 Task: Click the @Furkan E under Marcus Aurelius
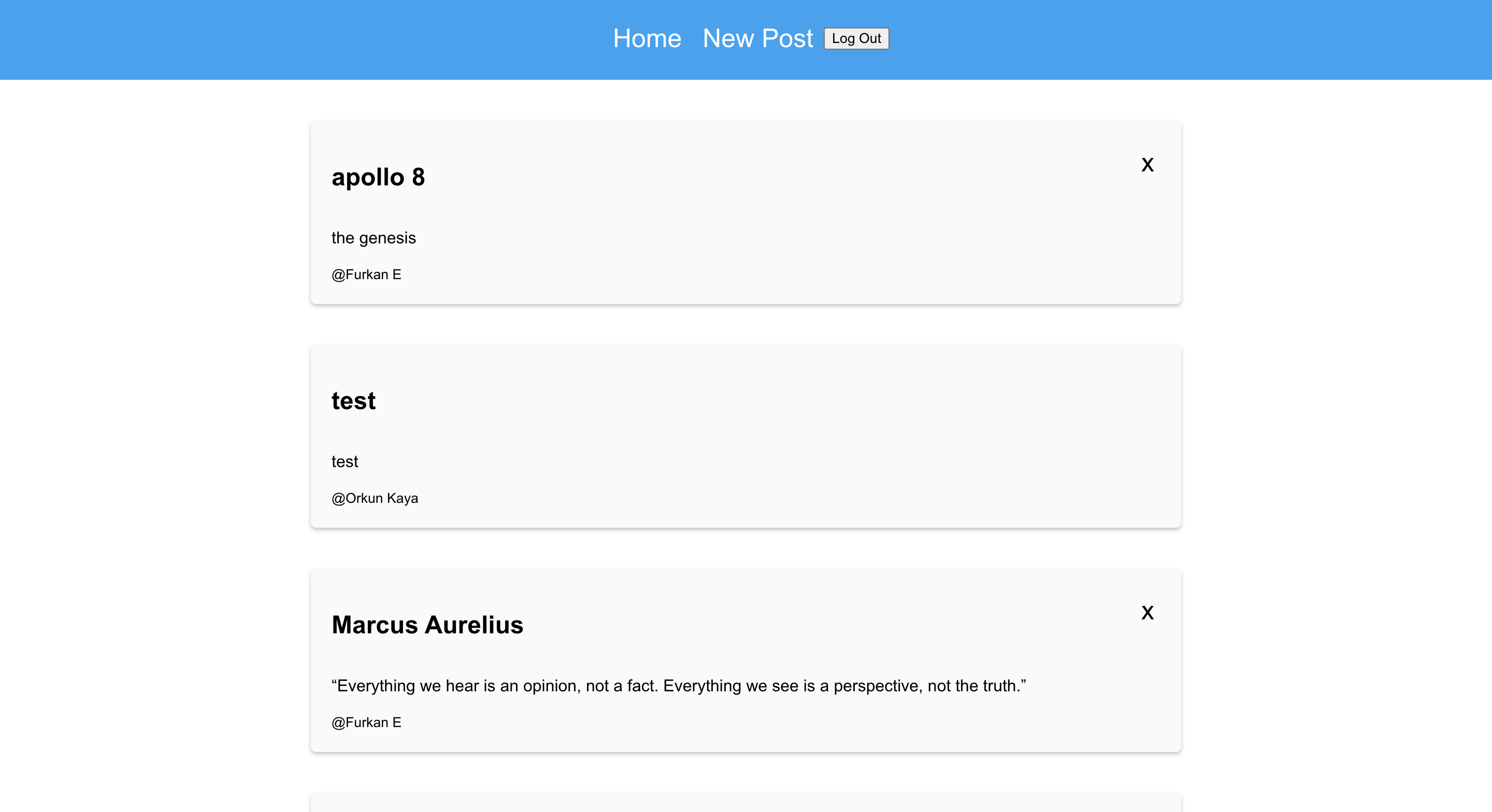pyautogui.click(x=366, y=722)
